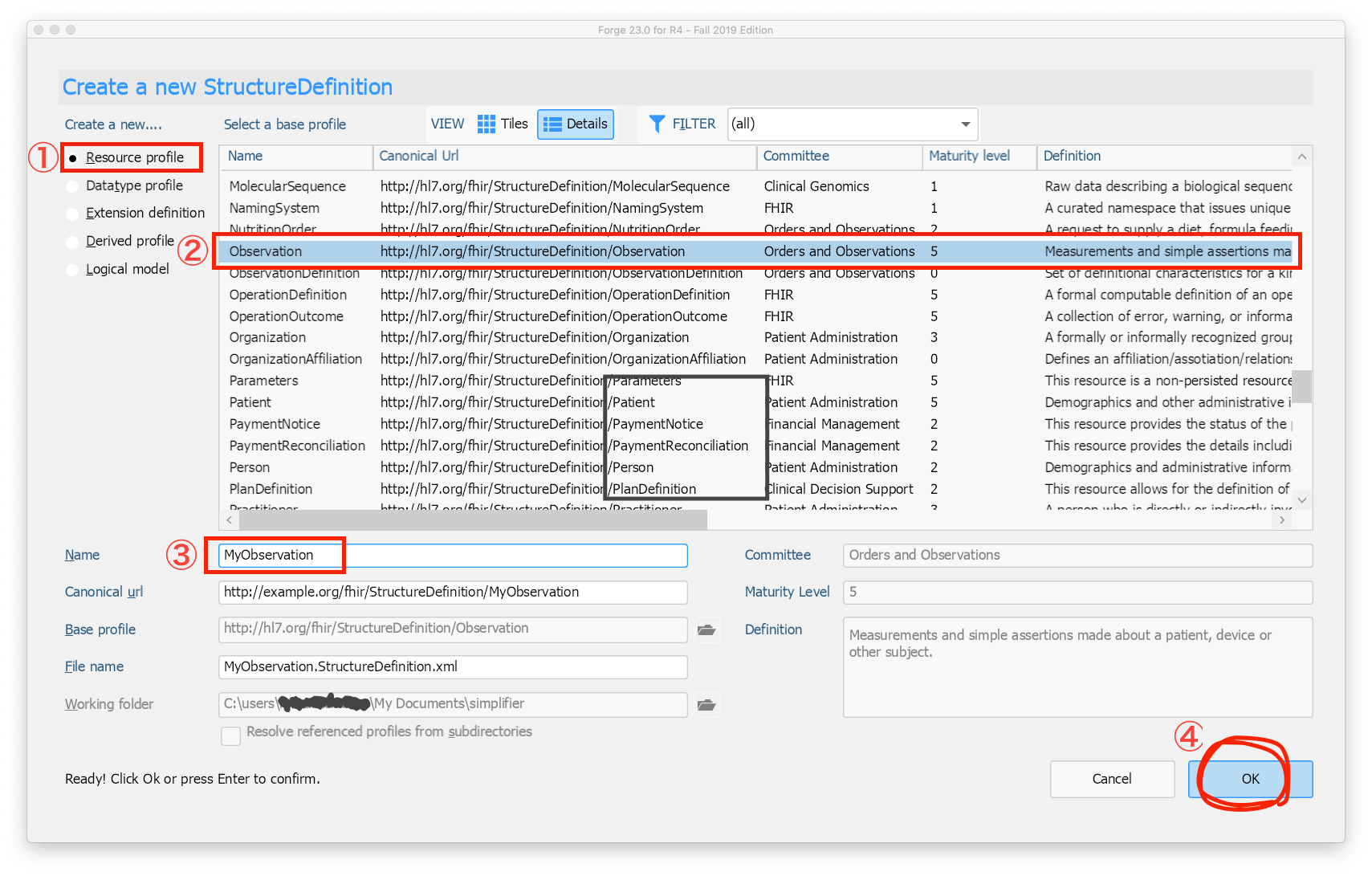Viewport: 1372px width, 876px height.
Task: Click the Cancel button
Action: pos(1112,779)
